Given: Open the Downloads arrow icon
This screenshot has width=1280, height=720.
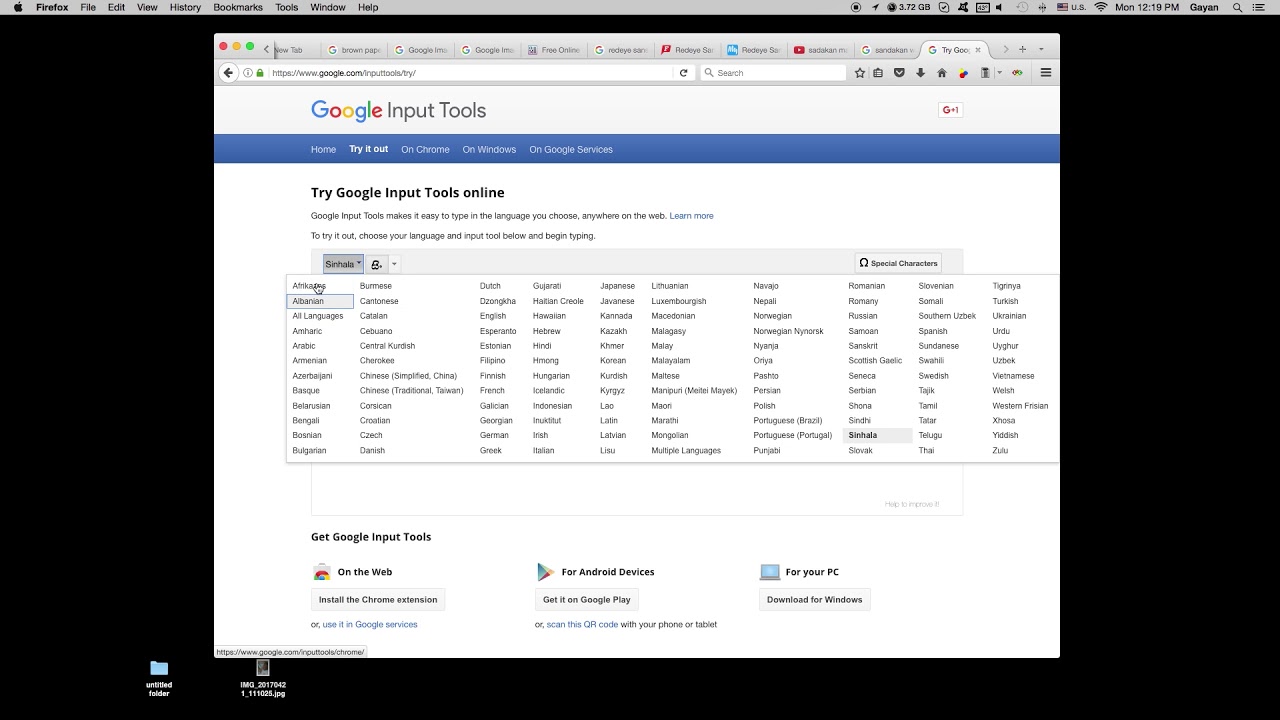Looking at the screenshot, I should coord(920,73).
